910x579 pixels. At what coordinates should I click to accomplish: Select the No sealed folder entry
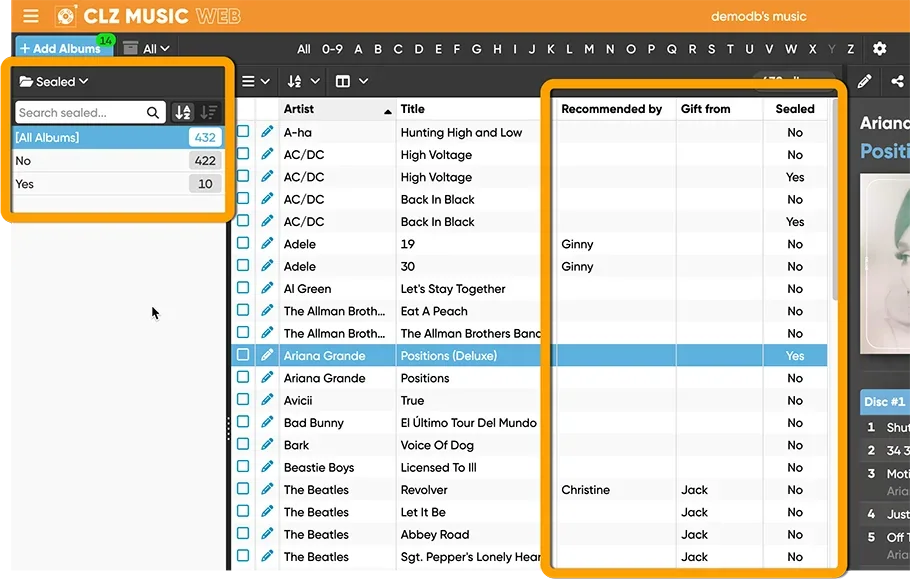118,161
